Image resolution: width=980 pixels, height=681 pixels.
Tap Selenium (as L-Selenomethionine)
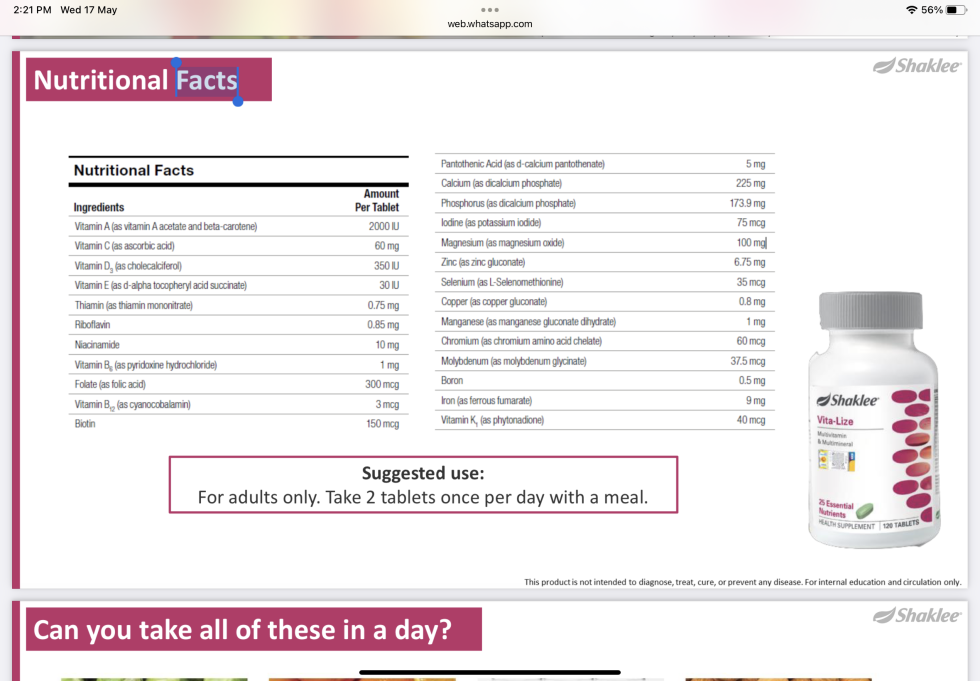(x=502, y=282)
